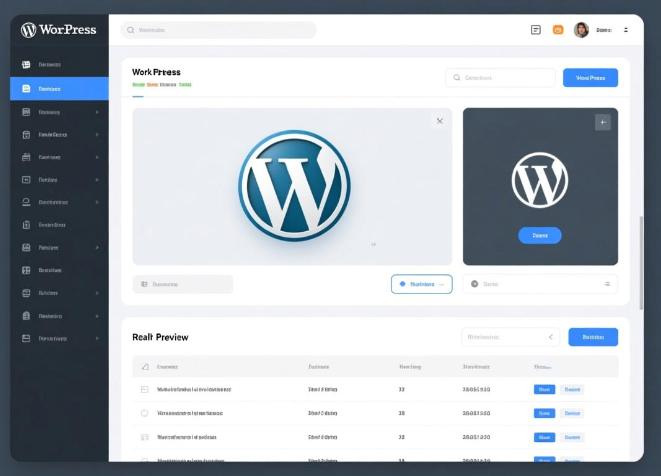Focus the top bar search field
This screenshot has height=476, width=661.
coord(218,30)
